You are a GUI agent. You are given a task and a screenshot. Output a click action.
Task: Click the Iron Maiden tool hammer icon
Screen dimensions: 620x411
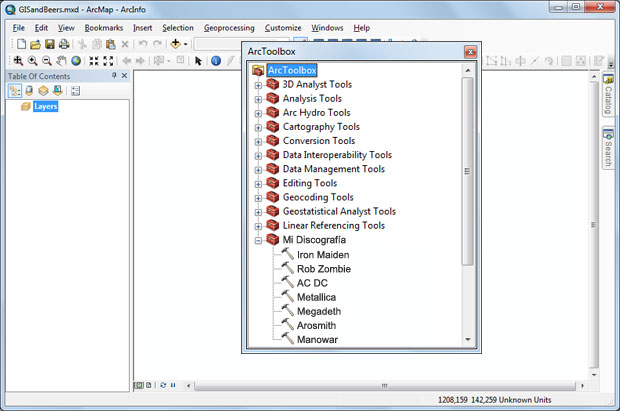click(288, 254)
